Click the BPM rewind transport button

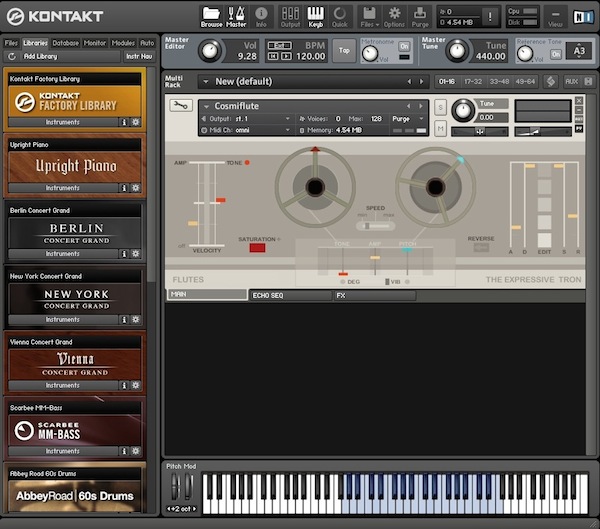(272, 56)
